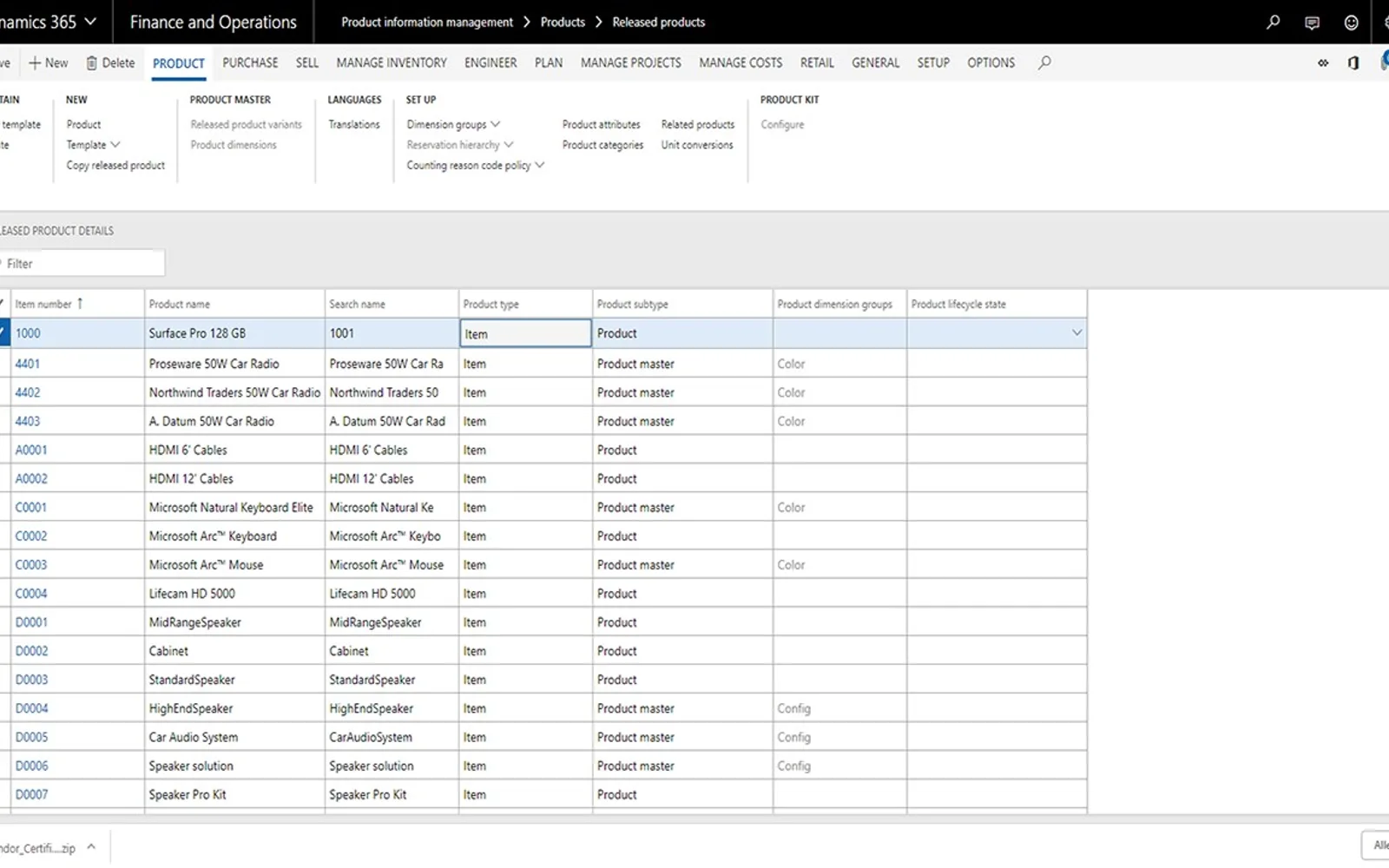The width and height of the screenshot is (1389, 868).
Task: Click Related products in the ribbon
Action: point(698,124)
